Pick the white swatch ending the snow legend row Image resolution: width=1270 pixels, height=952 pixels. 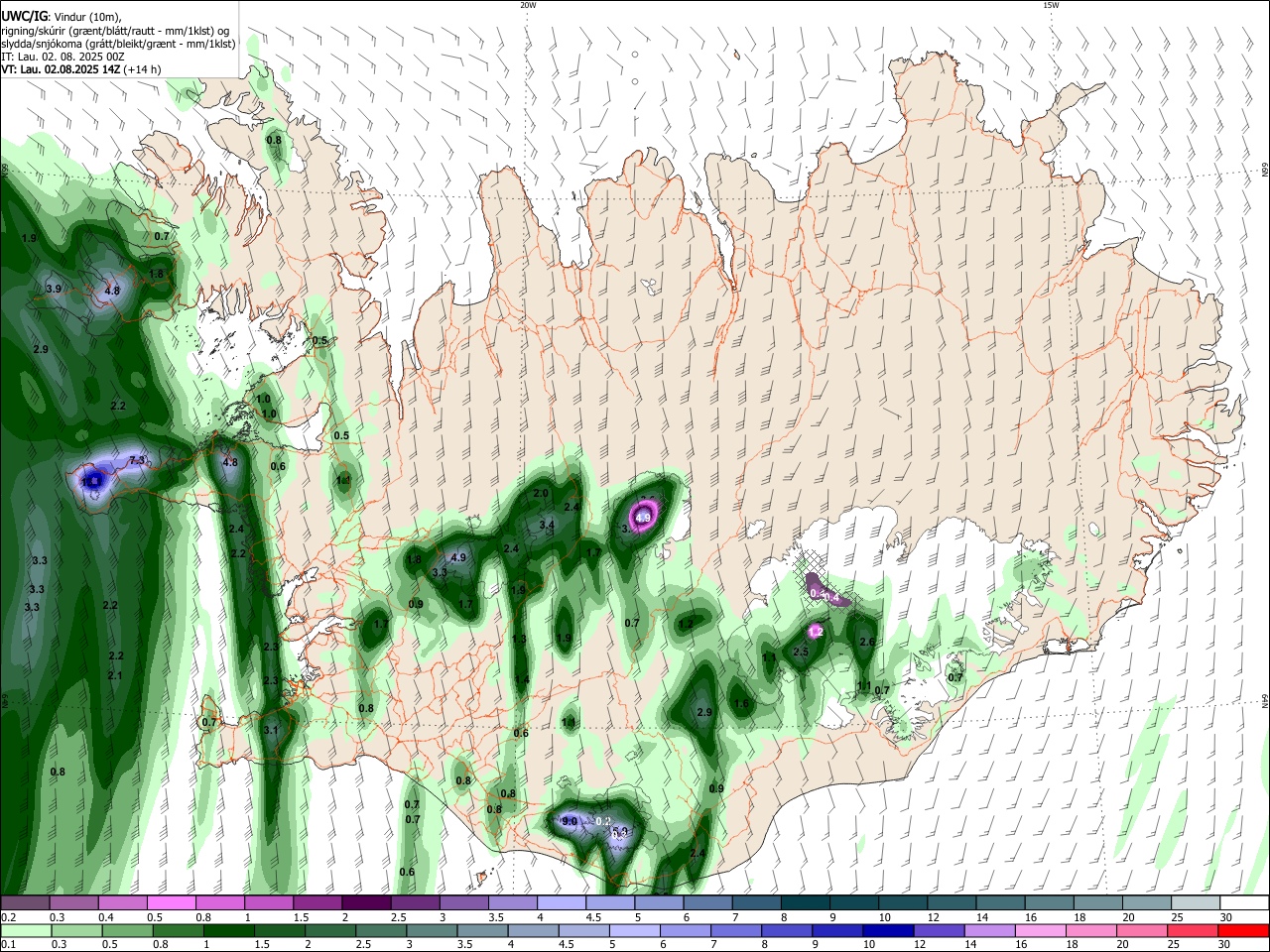tap(1244, 903)
